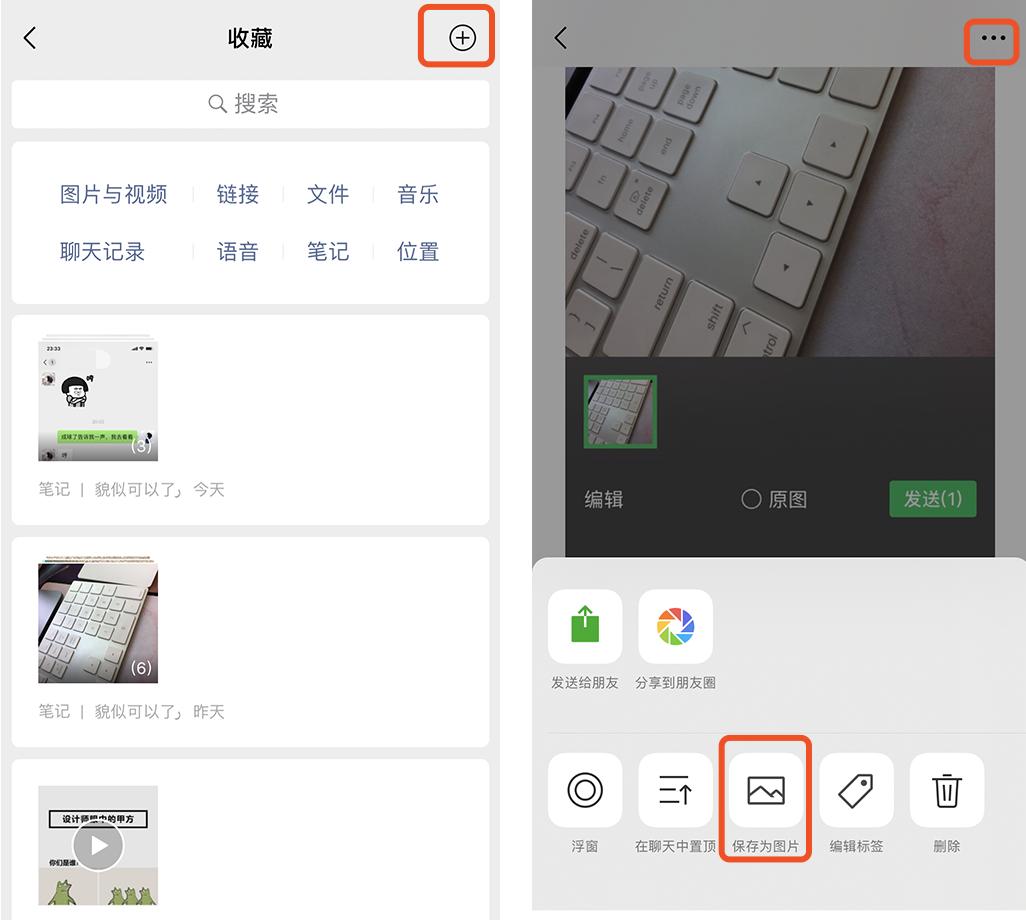The image size is (1026, 920).
Task: Open the 聊天记录 chat history filter
Action: pos(103,252)
